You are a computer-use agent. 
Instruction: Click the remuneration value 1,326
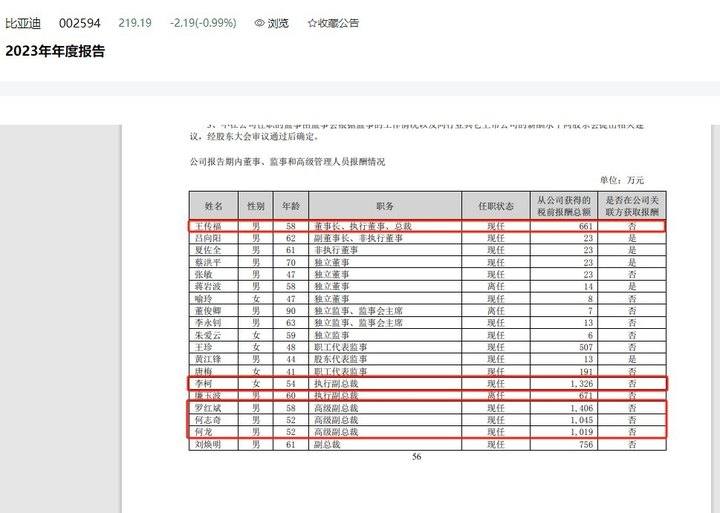pyautogui.click(x=582, y=383)
